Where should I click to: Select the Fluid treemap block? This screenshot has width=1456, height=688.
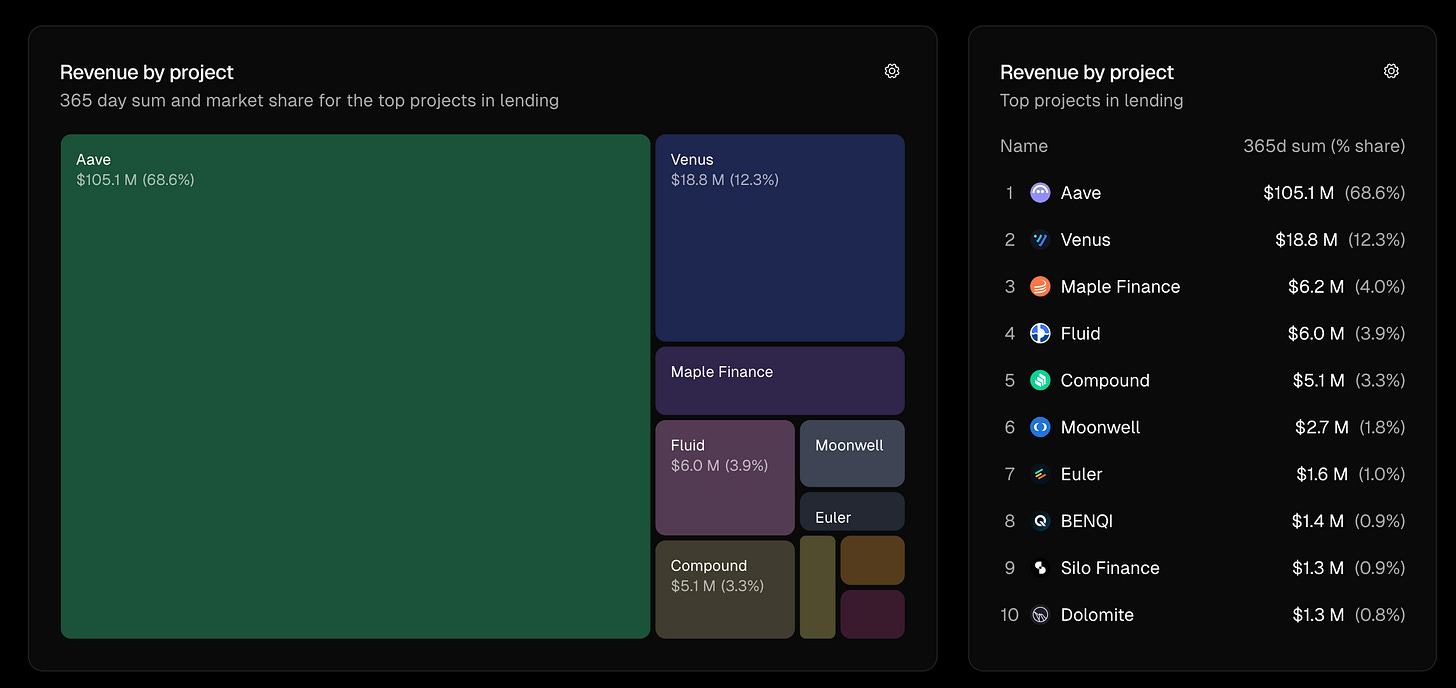tap(725, 477)
